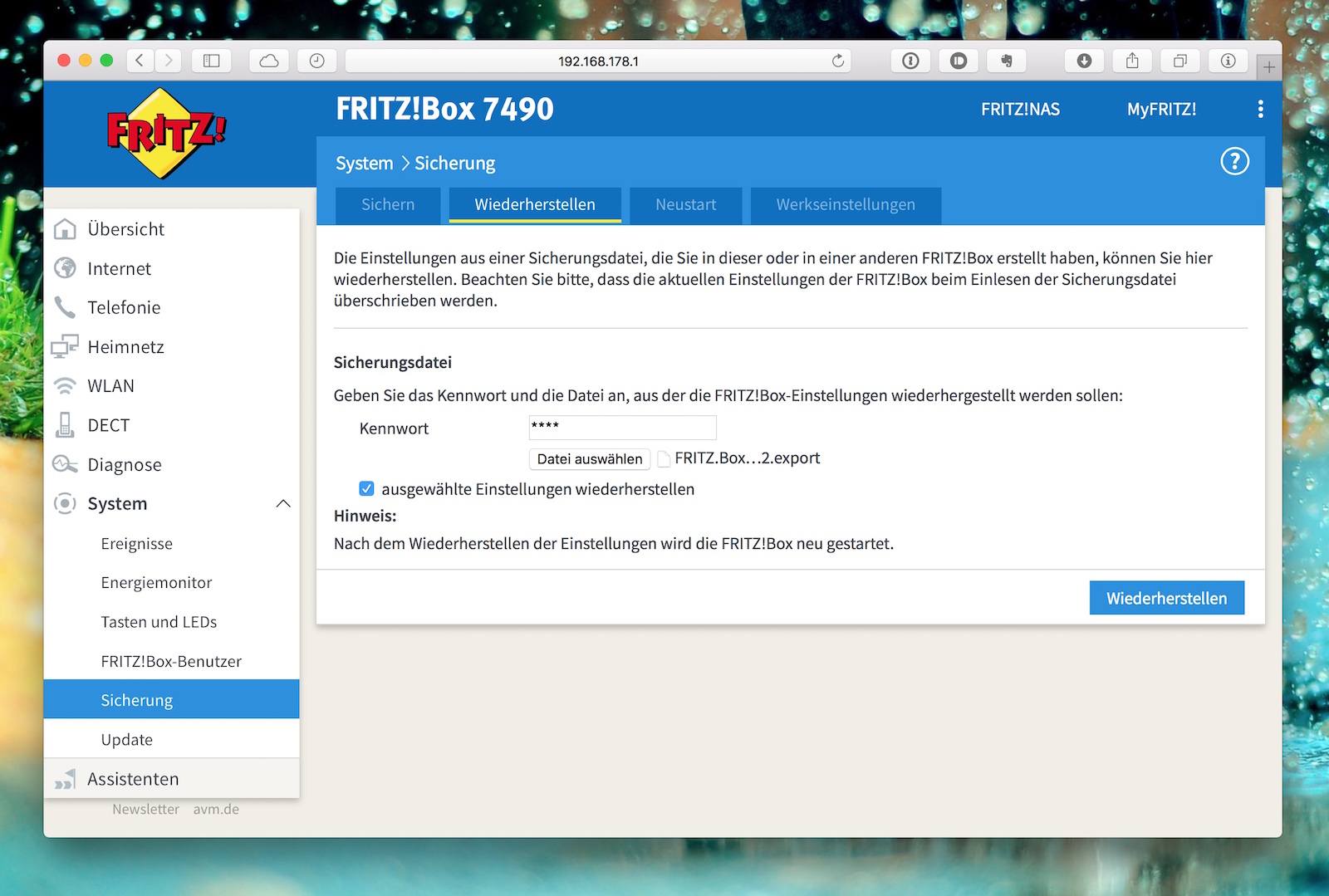Viewport: 1329px width, 896px height.
Task: Focus the Kennwort password field
Action: [622, 428]
